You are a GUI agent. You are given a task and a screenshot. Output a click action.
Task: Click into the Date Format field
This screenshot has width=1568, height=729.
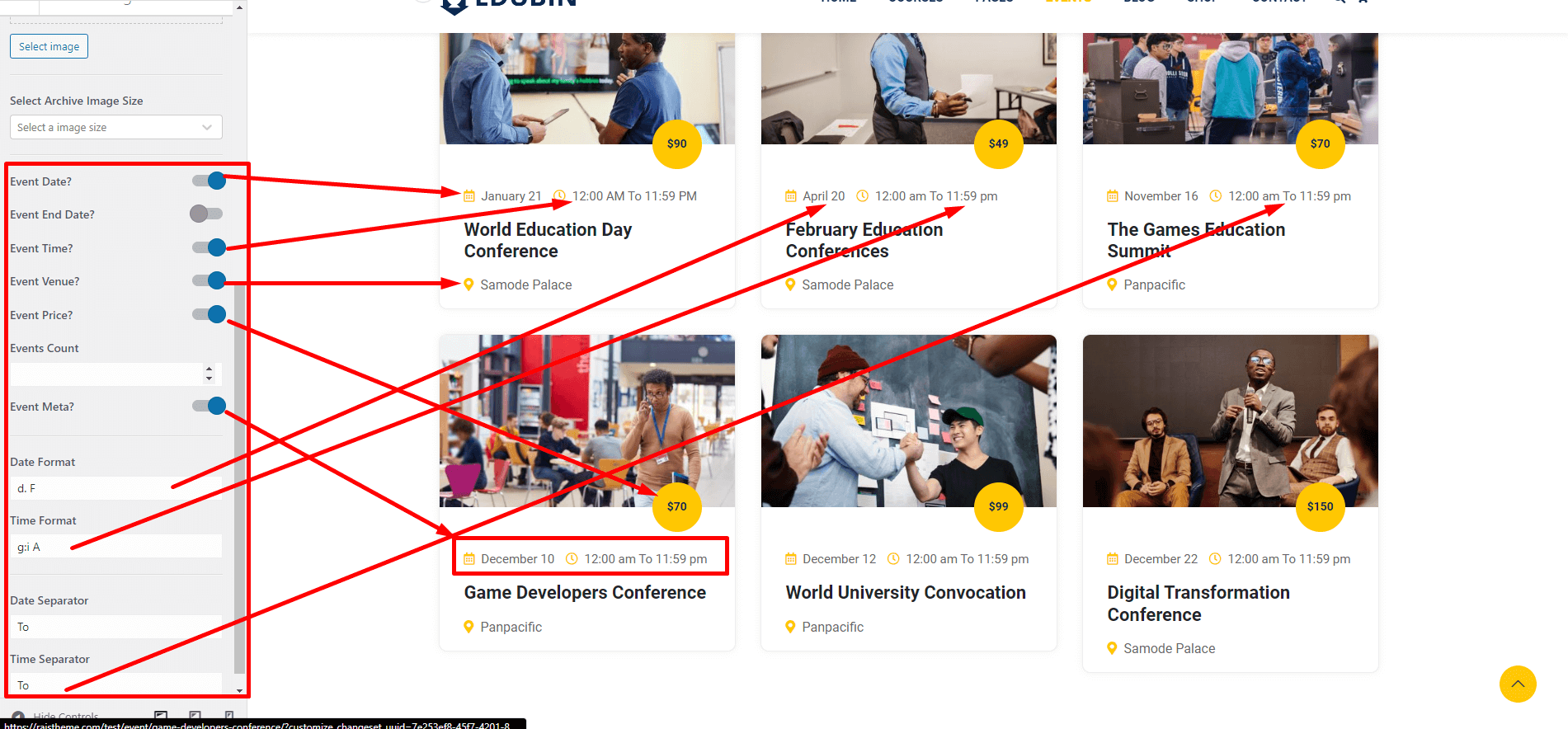click(x=115, y=488)
